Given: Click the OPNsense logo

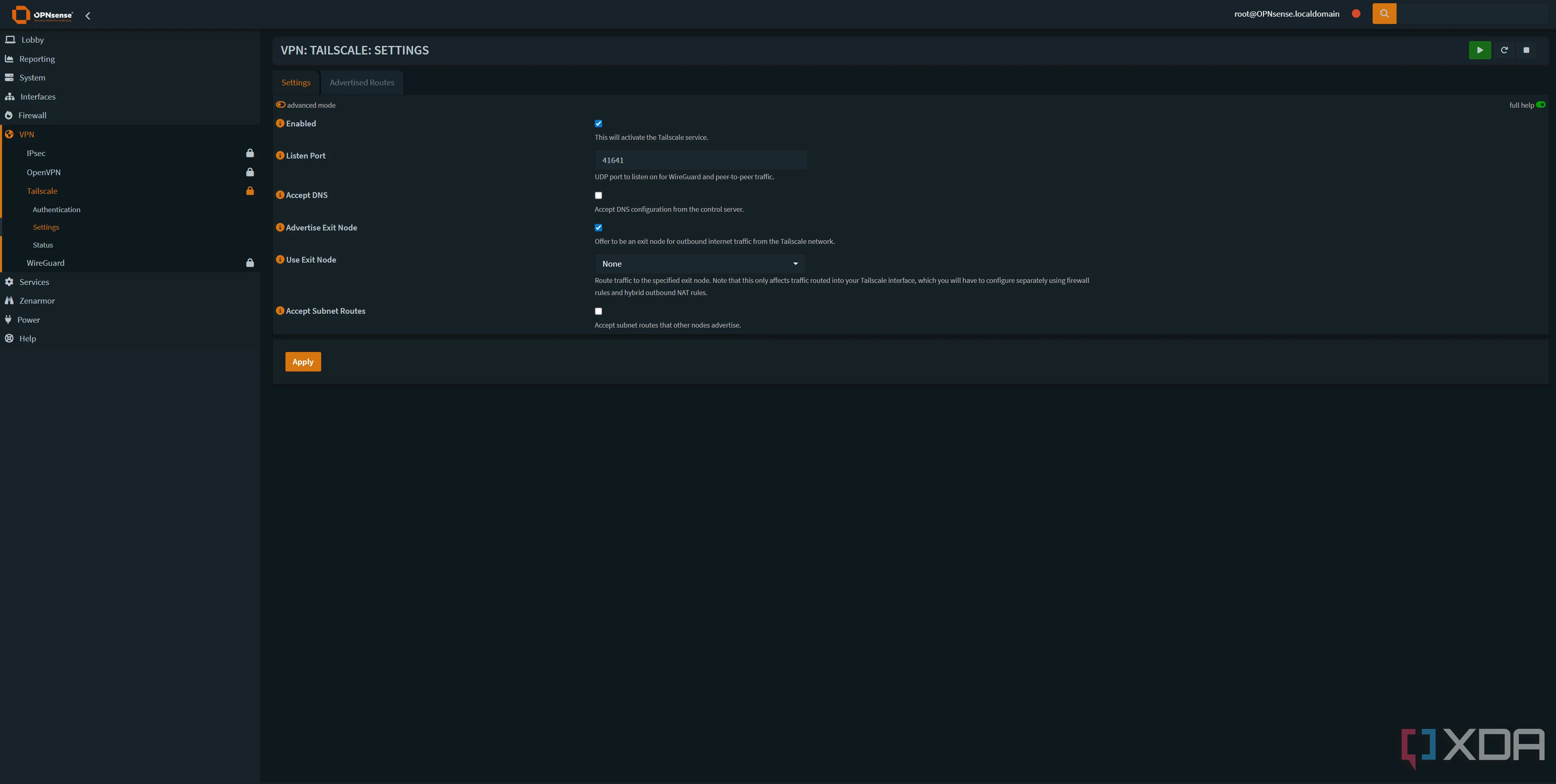Looking at the screenshot, I should (x=42, y=15).
